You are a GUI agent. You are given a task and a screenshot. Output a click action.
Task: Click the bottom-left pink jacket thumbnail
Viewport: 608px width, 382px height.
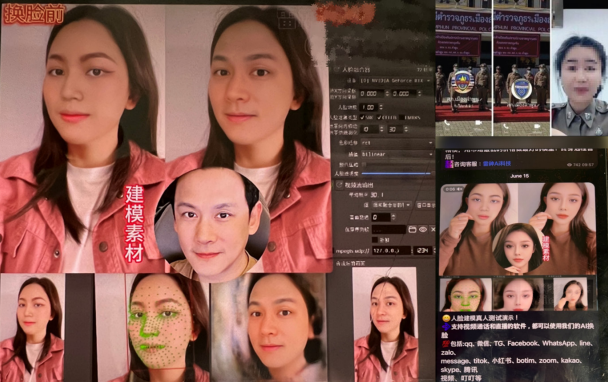32,328
